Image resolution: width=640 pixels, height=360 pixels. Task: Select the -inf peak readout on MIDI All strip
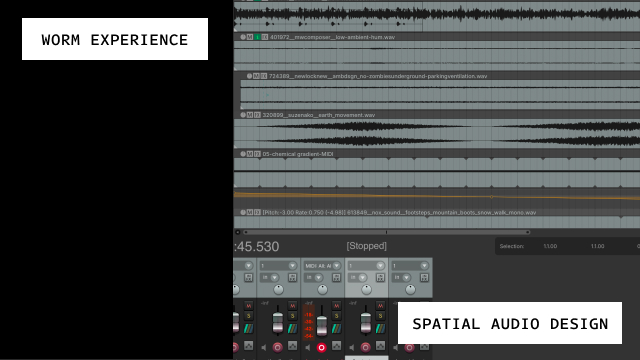tap(309, 303)
